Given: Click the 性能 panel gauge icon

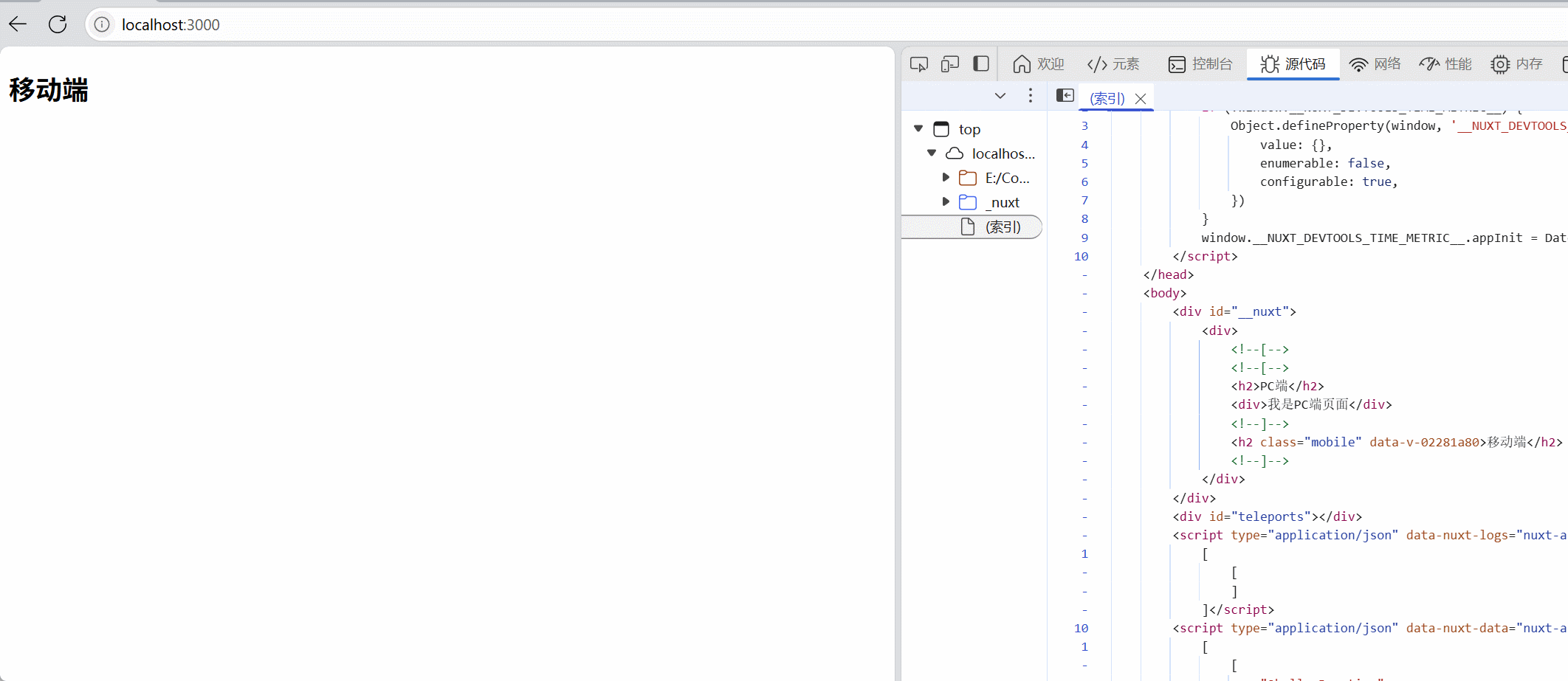Looking at the screenshot, I should 1430,64.
